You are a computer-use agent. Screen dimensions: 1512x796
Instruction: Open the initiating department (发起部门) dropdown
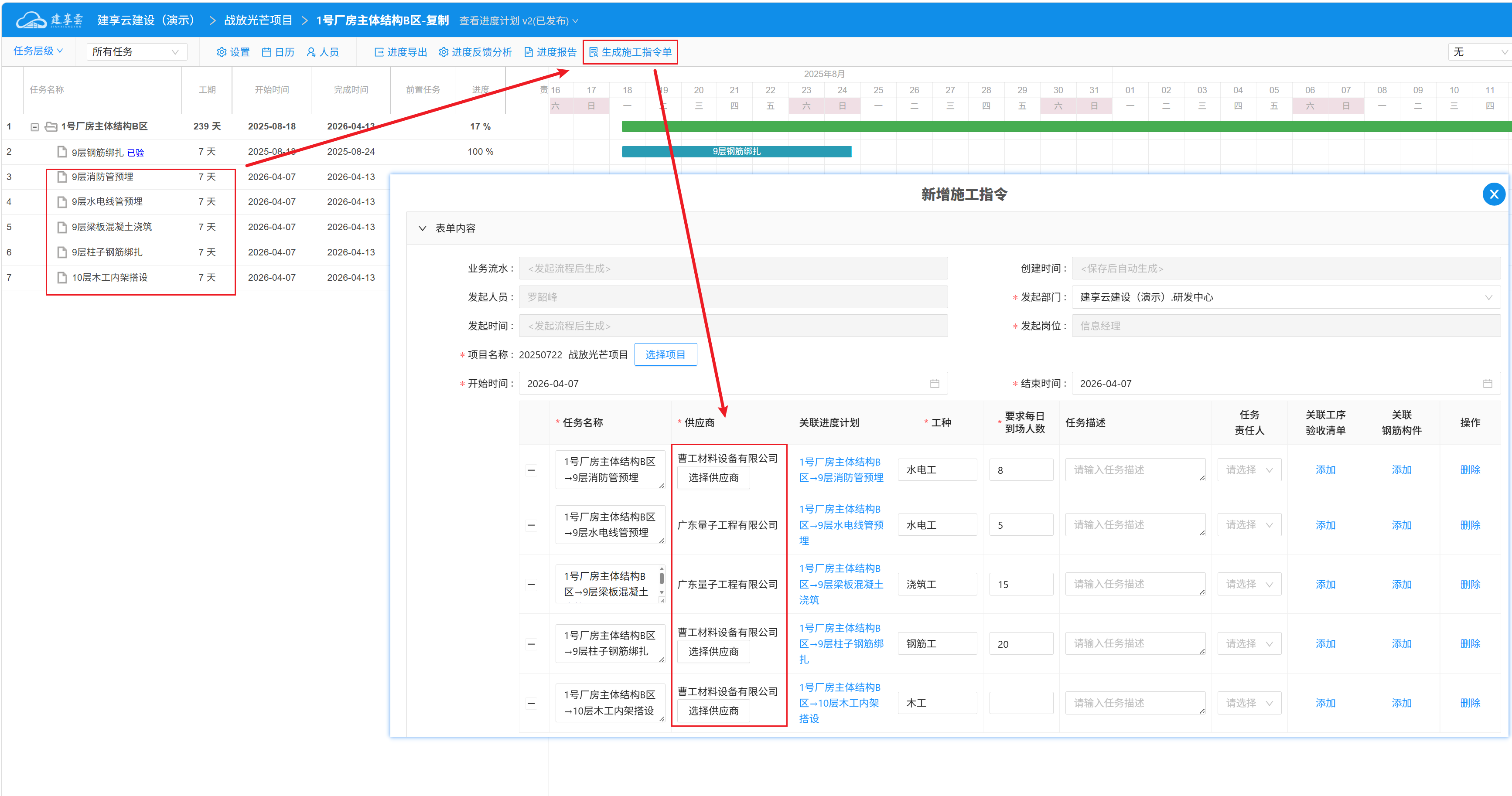[1285, 297]
